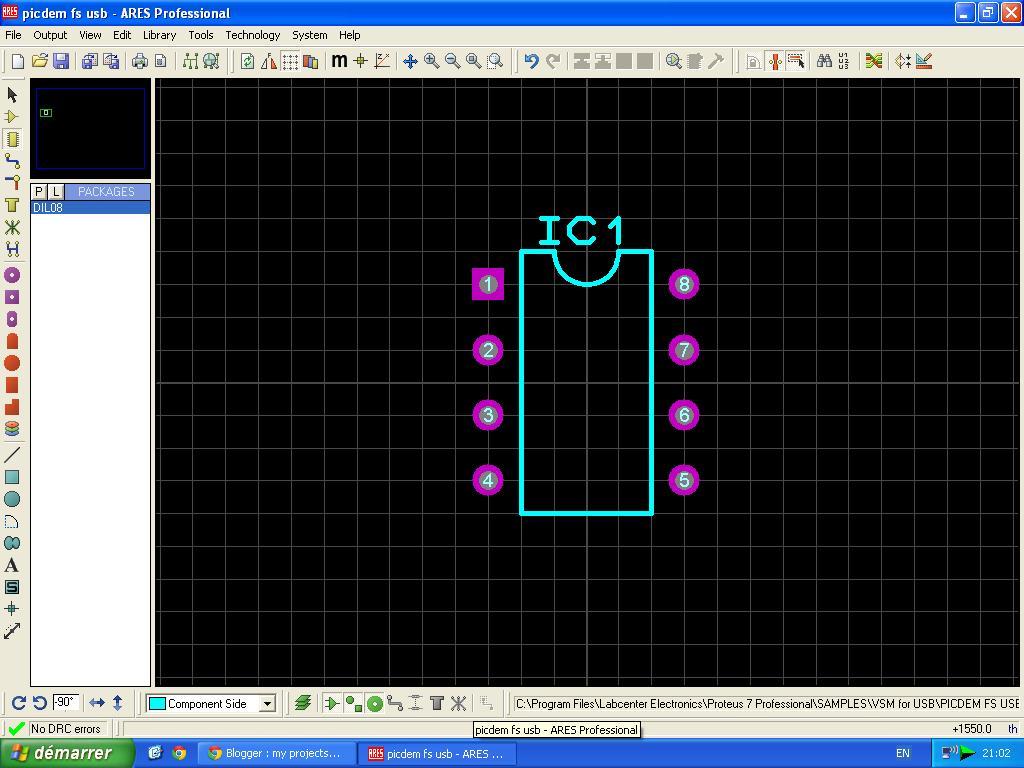This screenshot has width=1024, height=768.
Task: Choose the marker placement tool
Action: click(x=12, y=609)
